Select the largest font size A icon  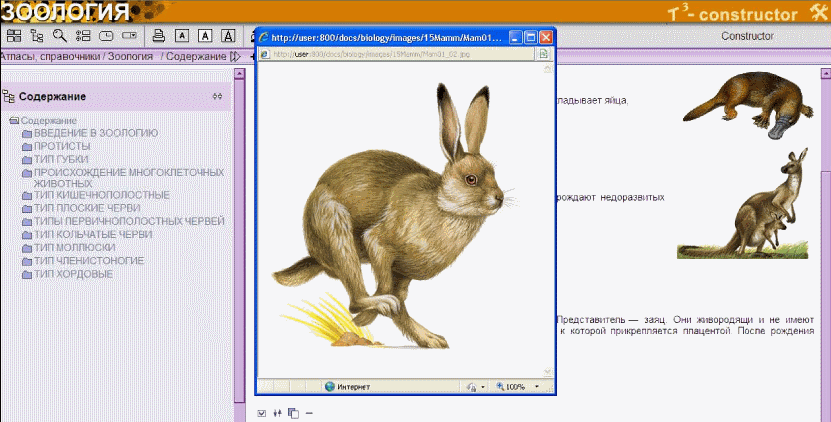coord(228,35)
